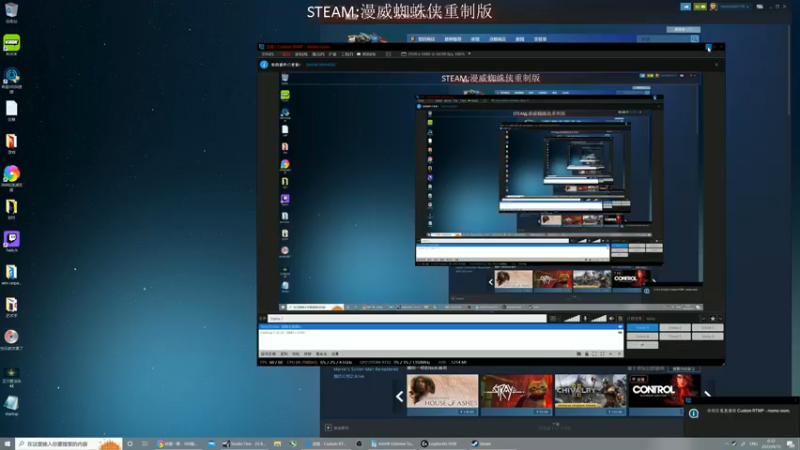Select the highlighted blue source row
The width and height of the screenshot is (800, 450).
tap(441, 327)
